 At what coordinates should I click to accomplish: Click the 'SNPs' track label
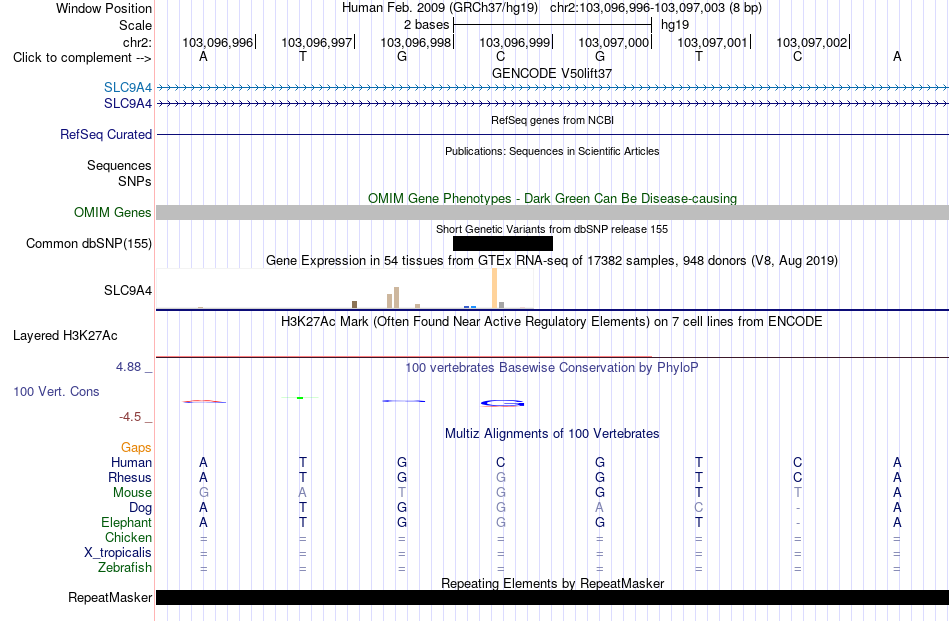coord(135,181)
